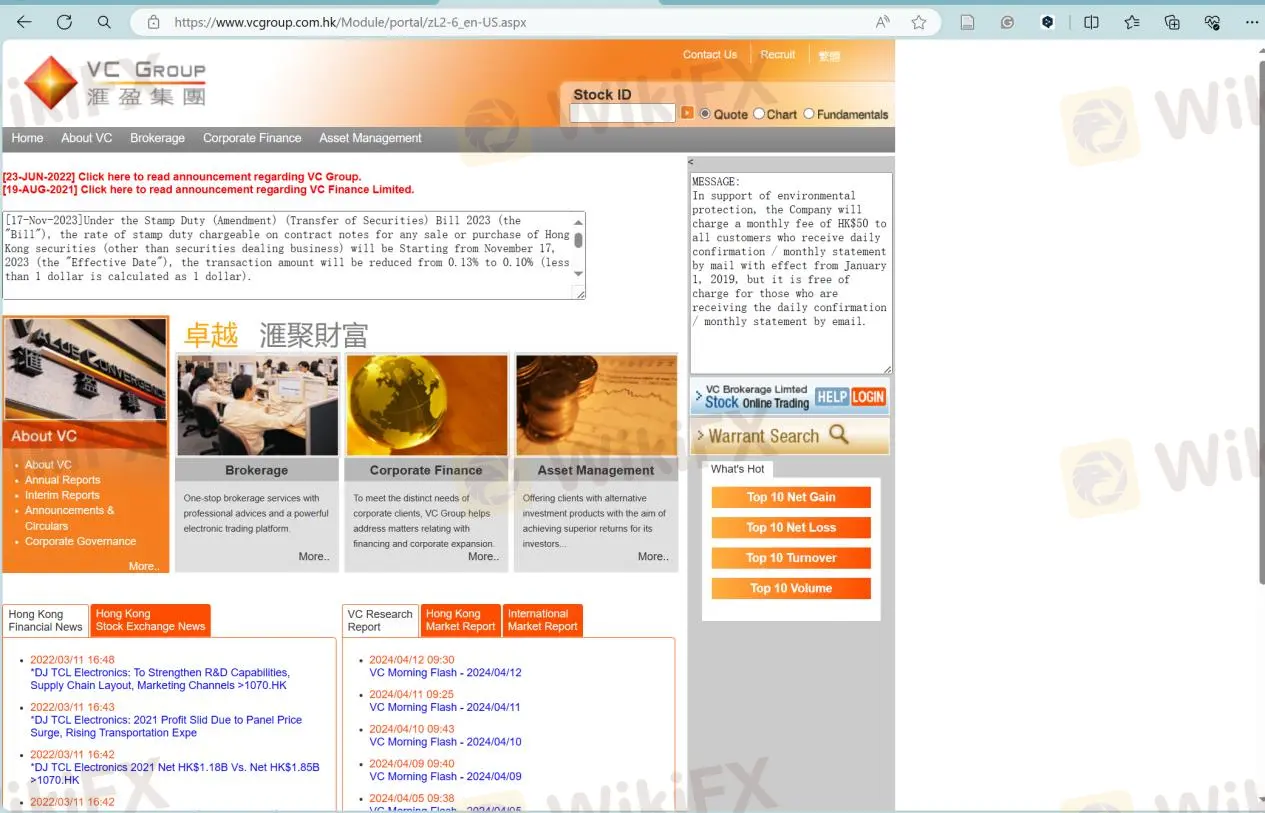Select the Fundamentals radio button

point(809,114)
